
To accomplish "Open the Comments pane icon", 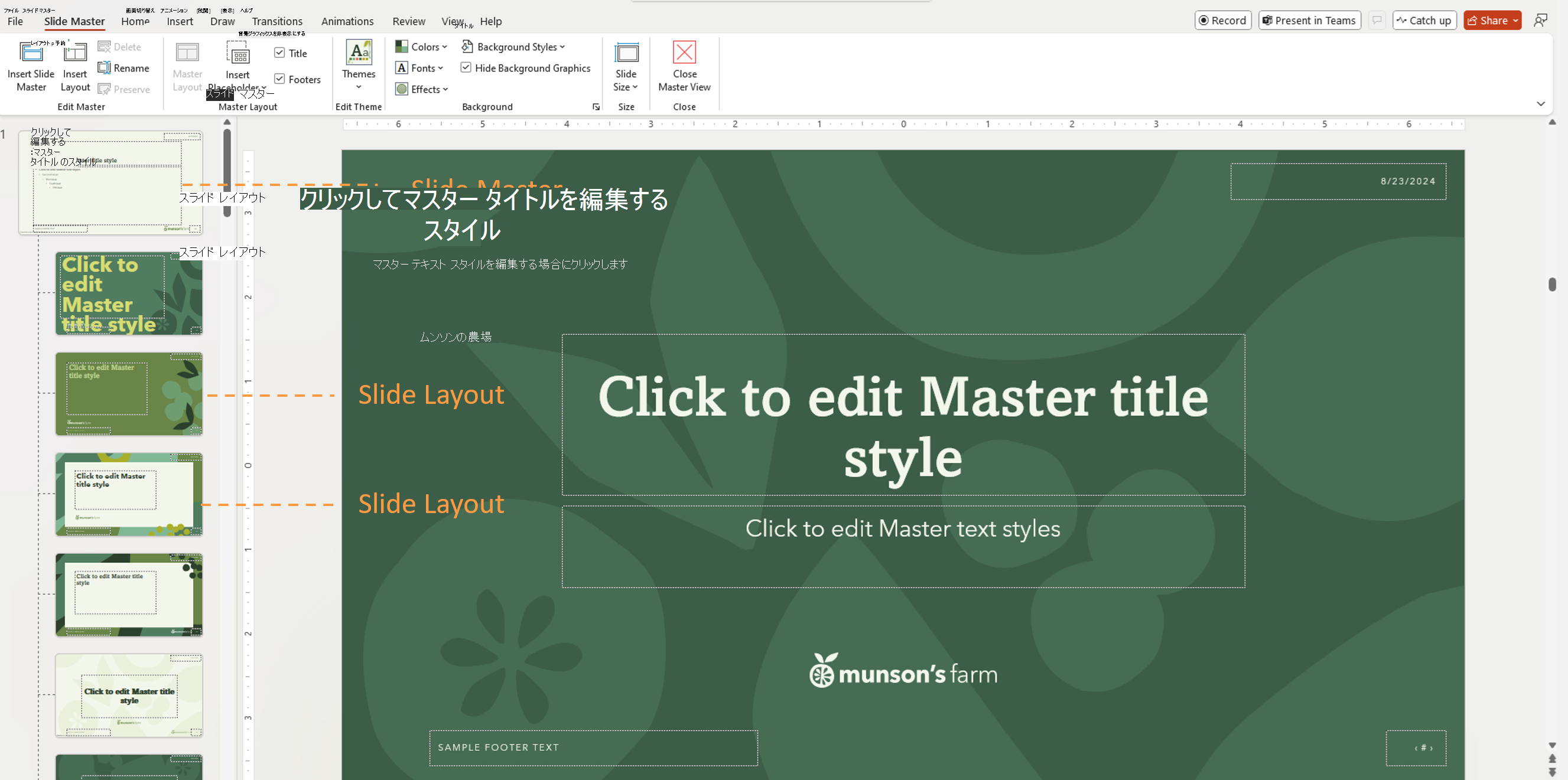I will 1377,21.
